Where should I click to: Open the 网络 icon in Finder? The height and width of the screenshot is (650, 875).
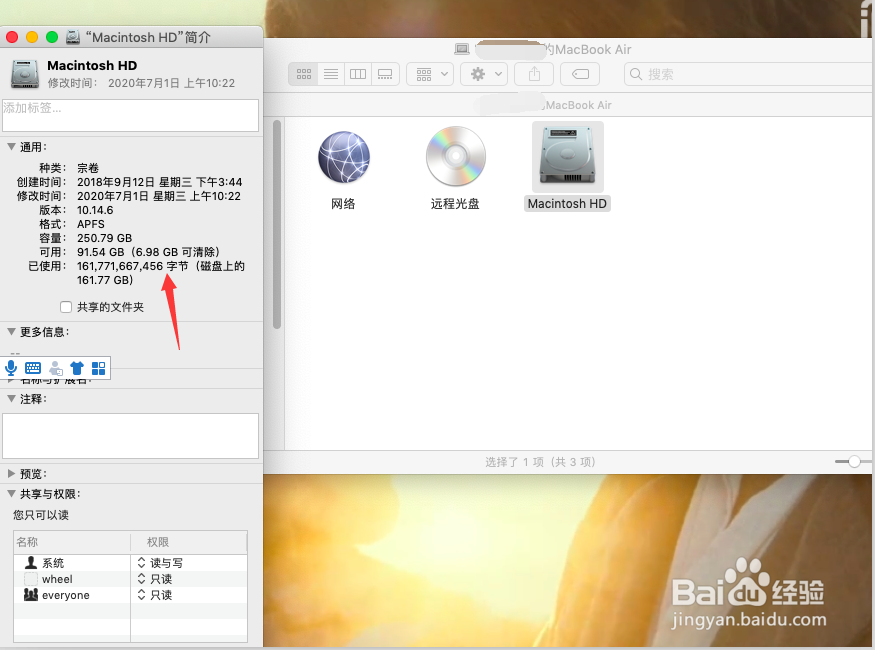click(x=344, y=158)
